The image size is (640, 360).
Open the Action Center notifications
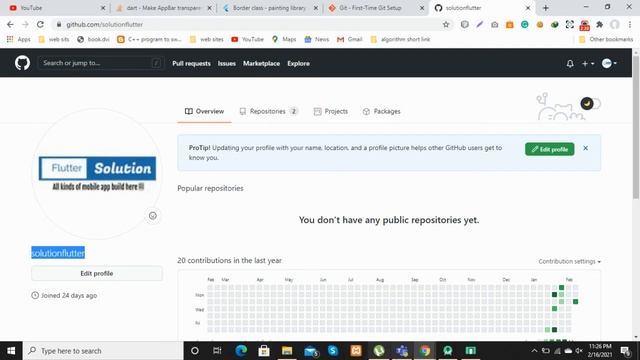[x=625, y=351]
